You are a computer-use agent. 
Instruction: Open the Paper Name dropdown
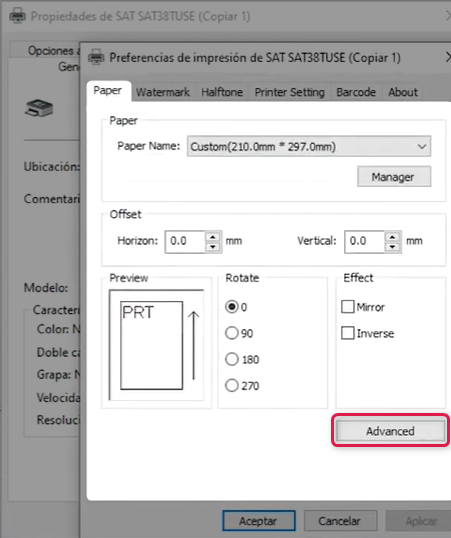[x=309, y=147]
